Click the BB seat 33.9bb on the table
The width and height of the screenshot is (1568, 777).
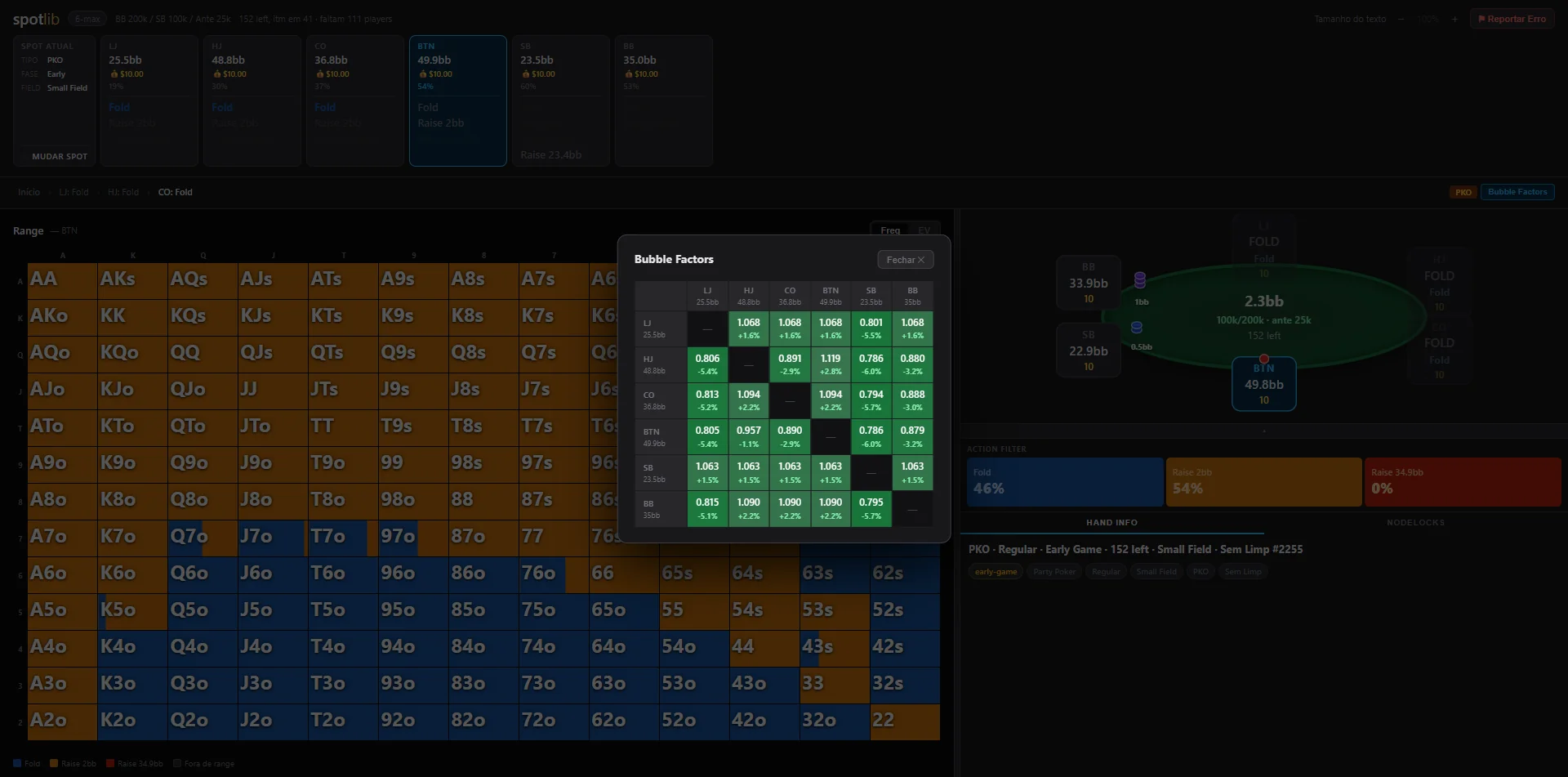(1089, 283)
